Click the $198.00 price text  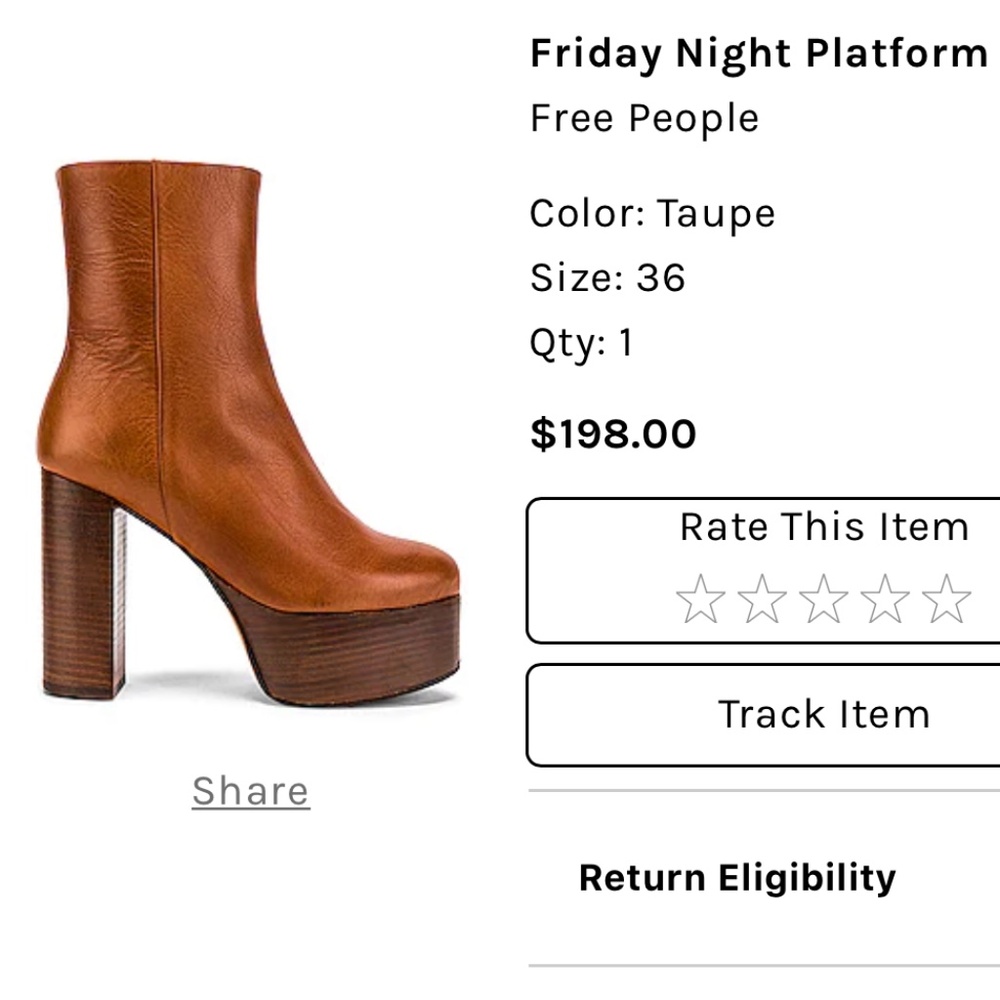(614, 434)
